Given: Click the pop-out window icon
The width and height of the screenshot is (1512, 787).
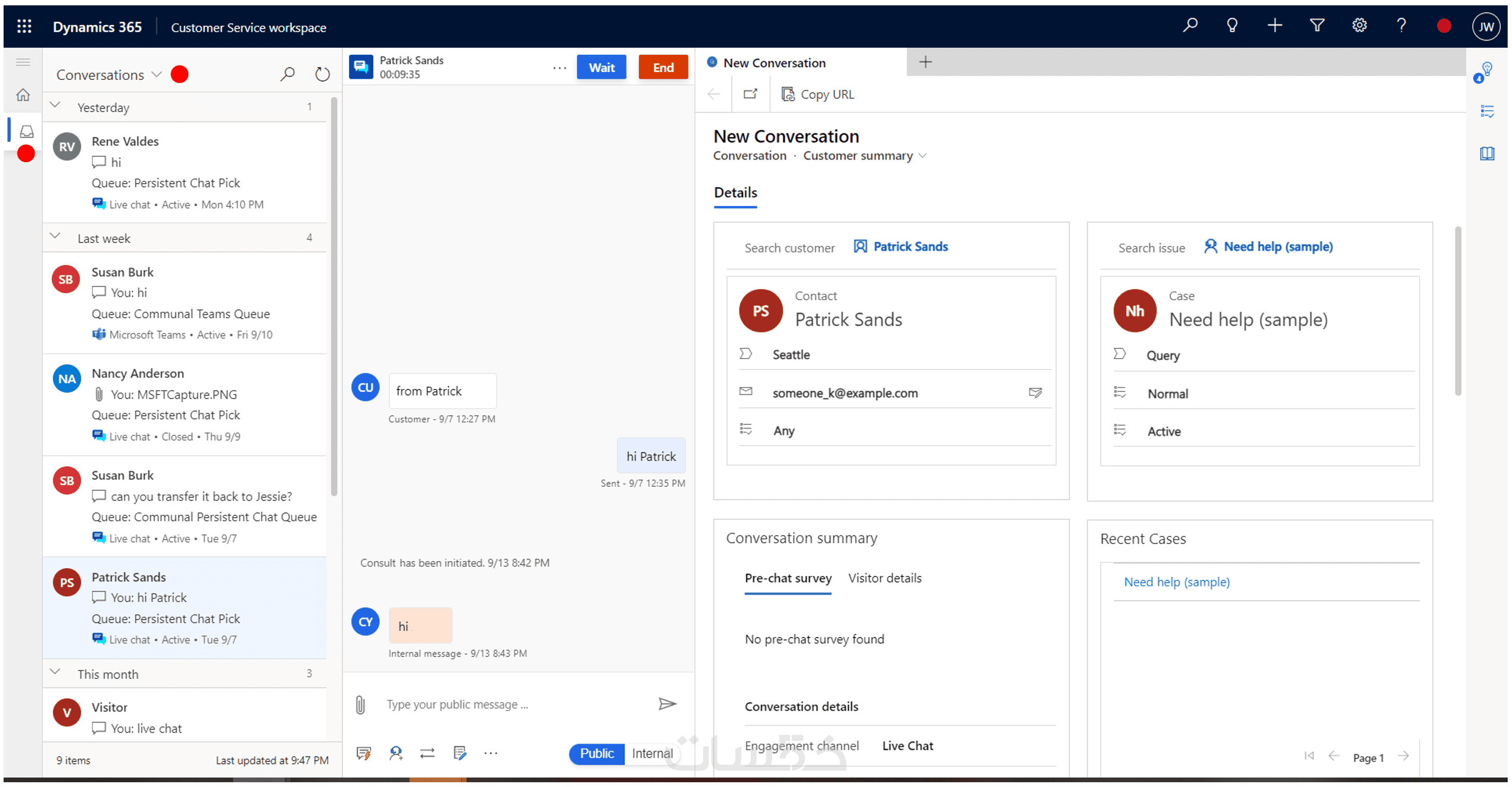Looking at the screenshot, I should click(750, 94).
